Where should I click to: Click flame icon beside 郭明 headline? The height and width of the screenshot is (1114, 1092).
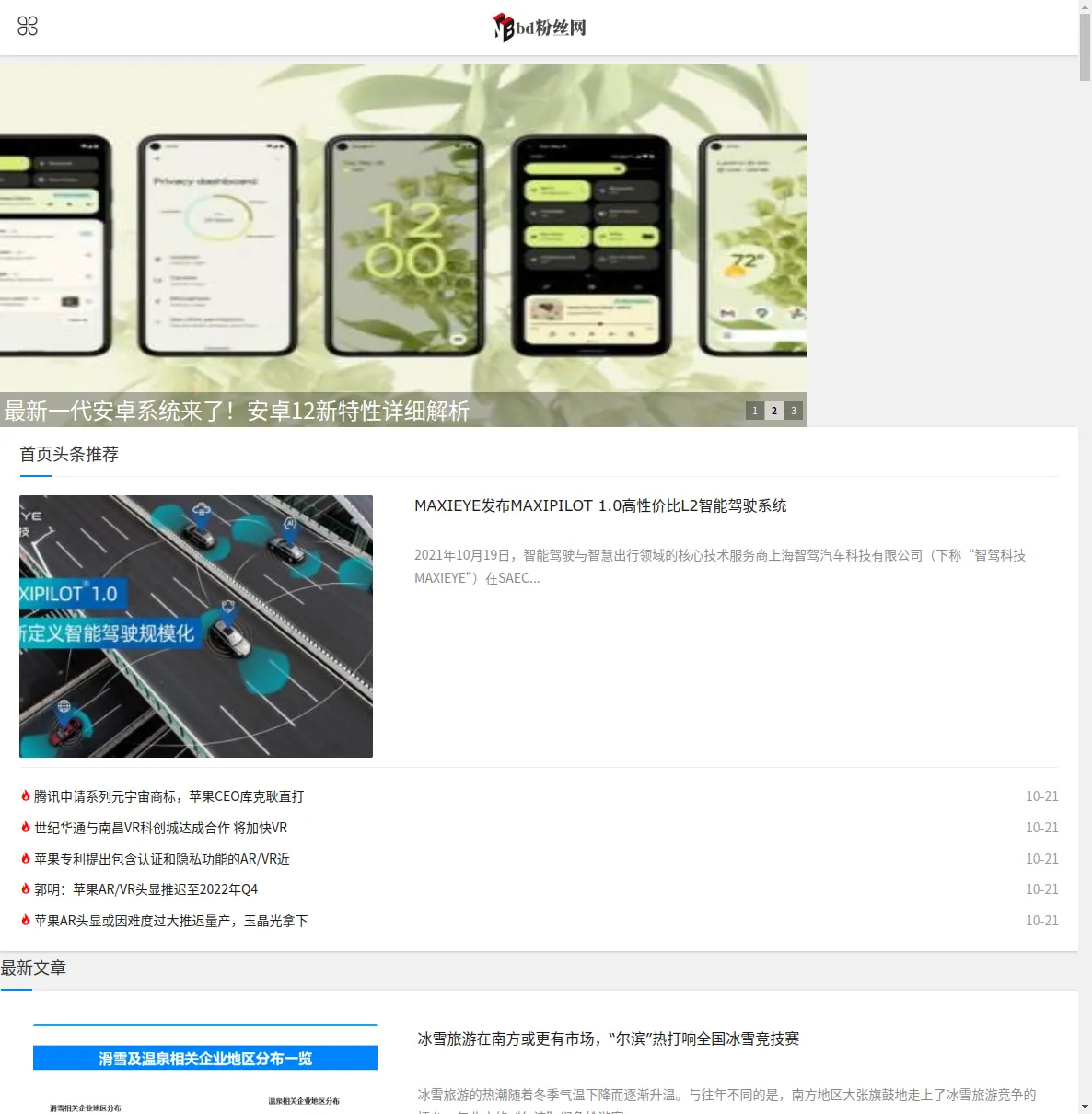[26, 888]
